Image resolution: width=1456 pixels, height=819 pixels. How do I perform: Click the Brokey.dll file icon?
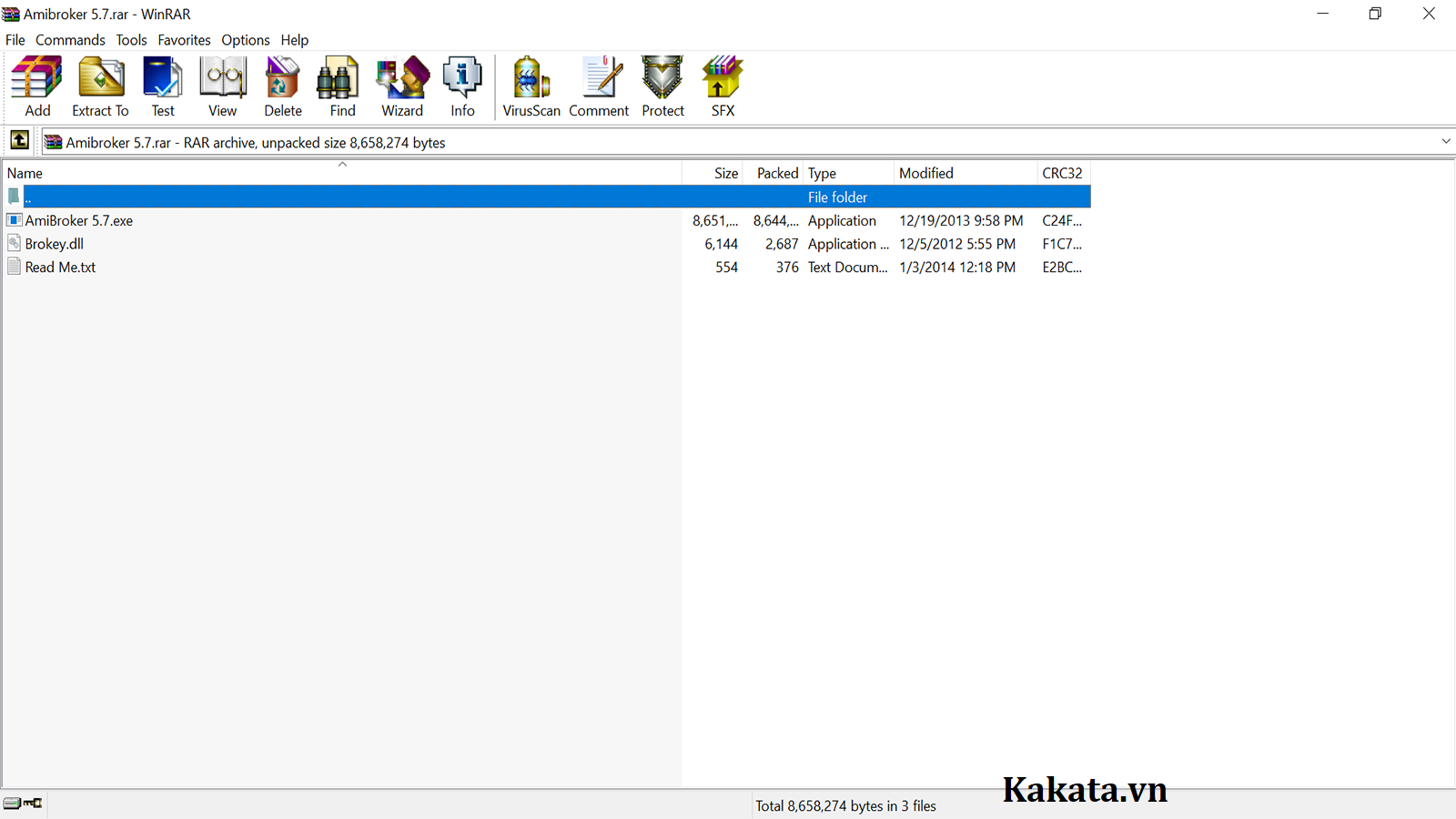[14, 243]
